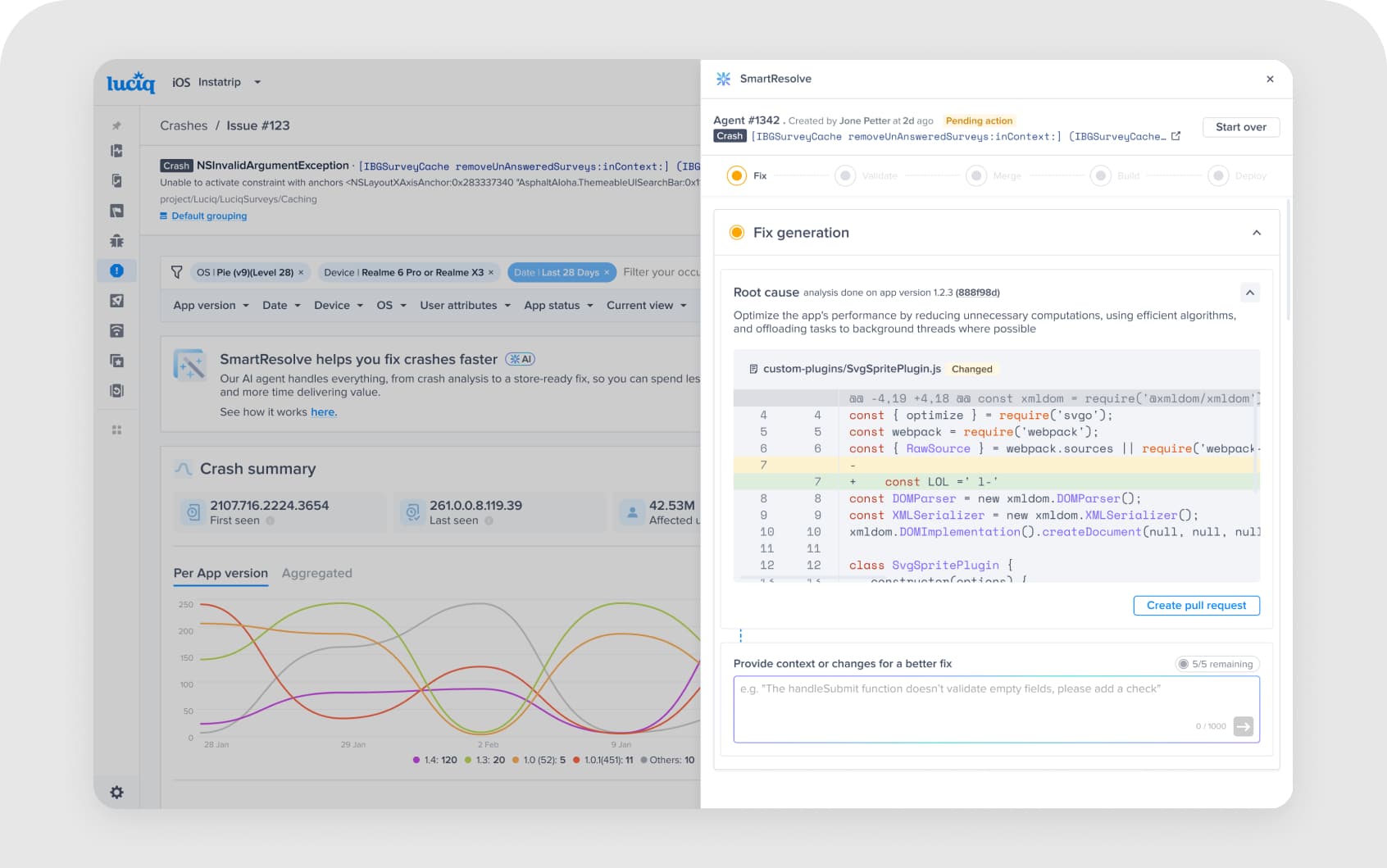Click Start over button
This screenshot has width=1387, height=868.
pos(1241,127)
